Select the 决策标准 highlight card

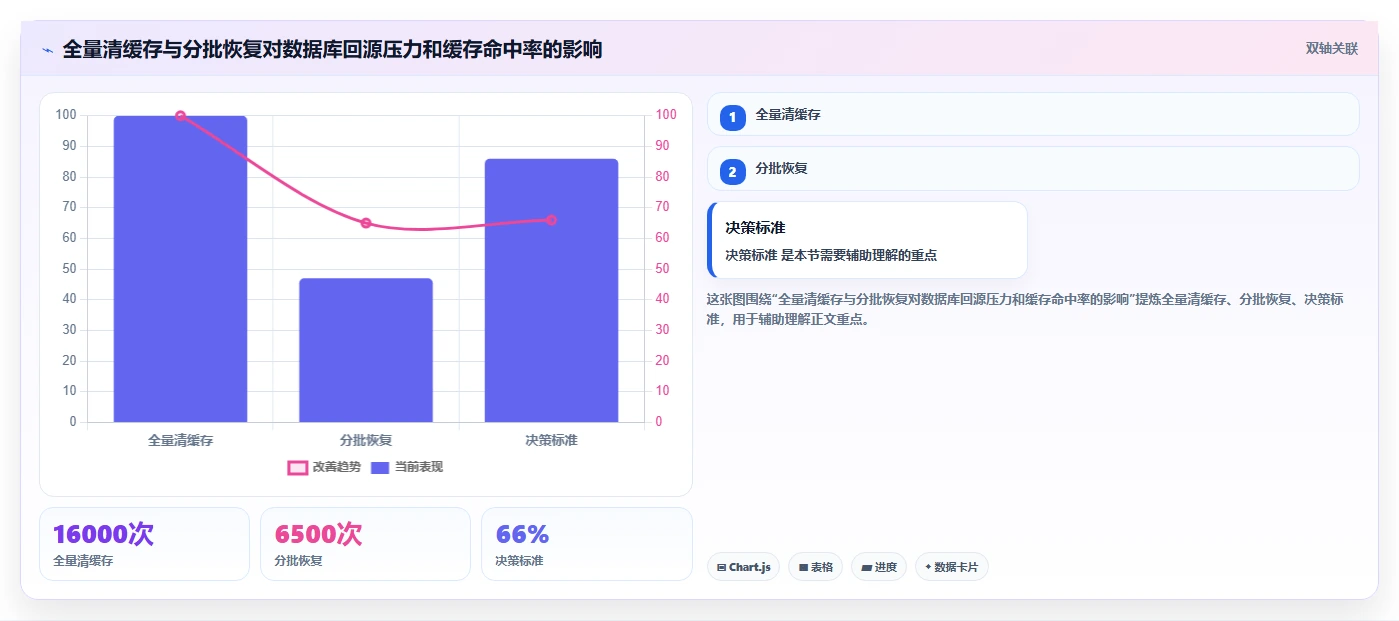tap(867, 240)
